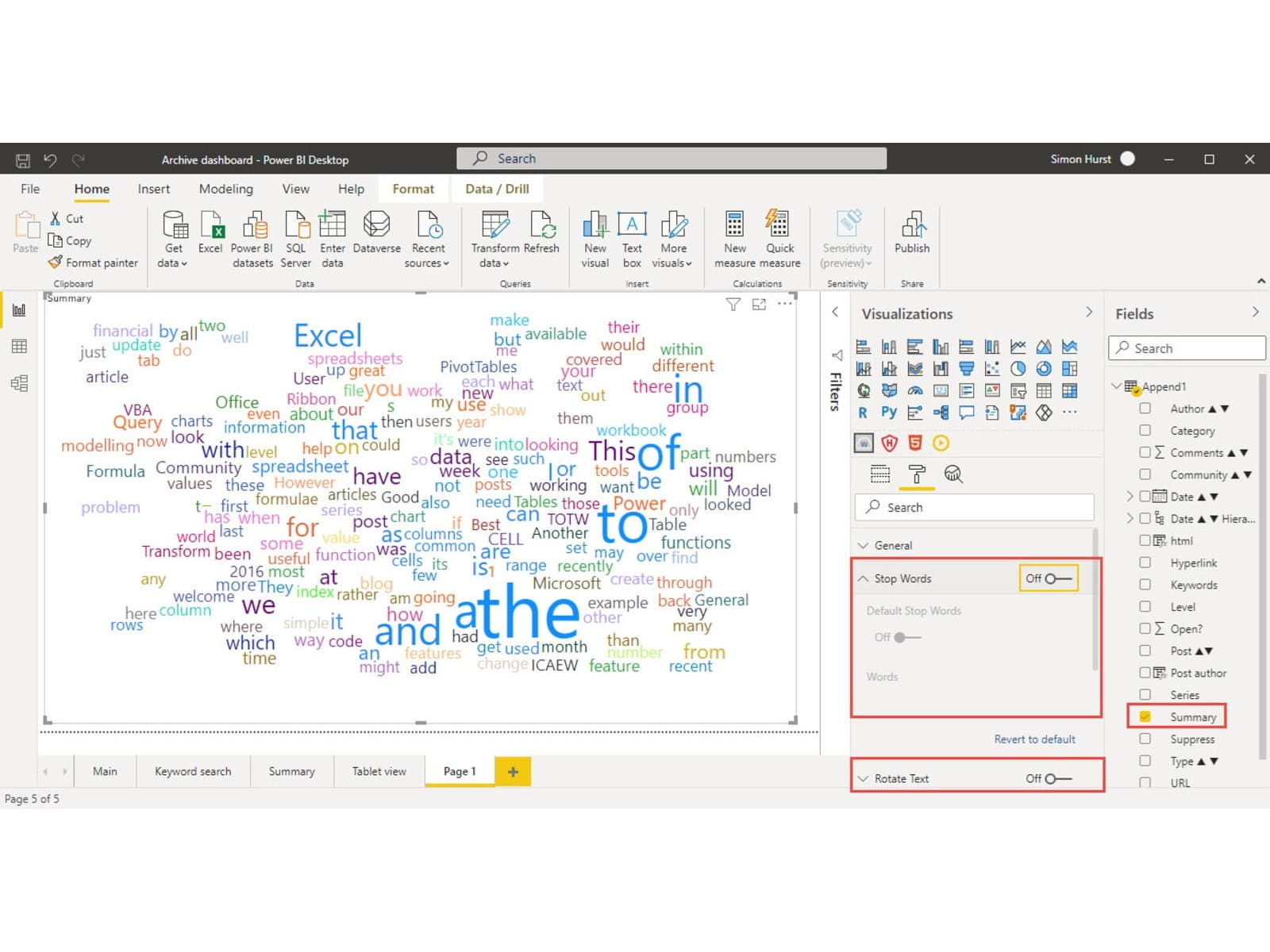Collapse the Visualizations pane chevron
This screenshot has height=952, width=1270.
click(1088, 313)
